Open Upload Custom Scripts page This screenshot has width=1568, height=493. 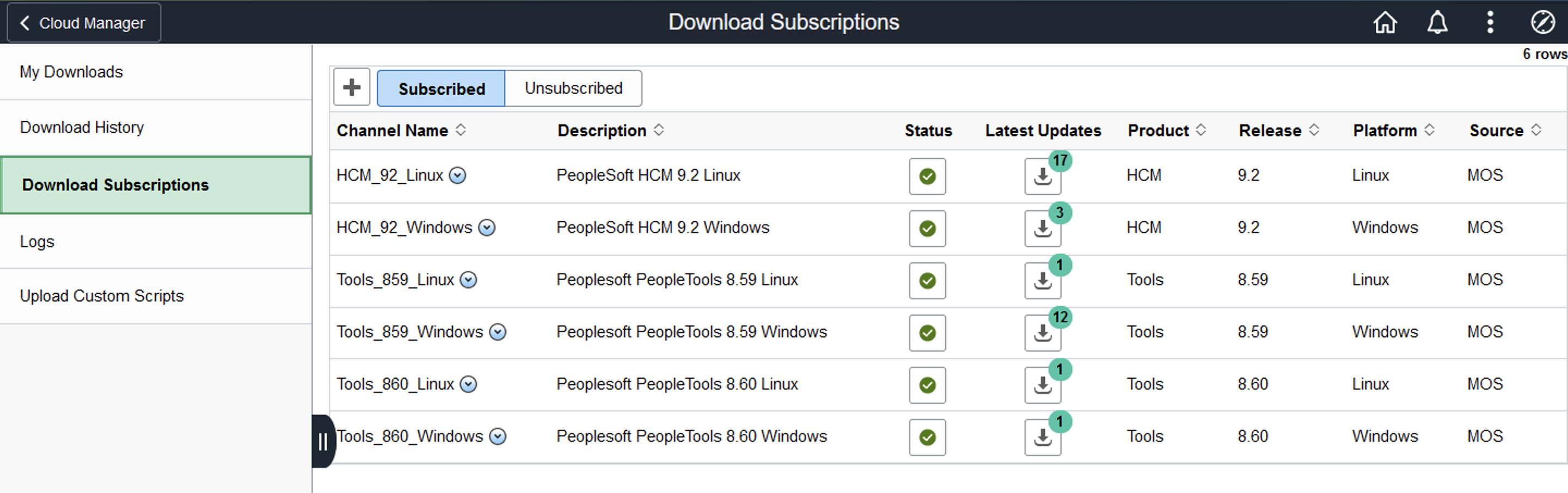(102, 297)
